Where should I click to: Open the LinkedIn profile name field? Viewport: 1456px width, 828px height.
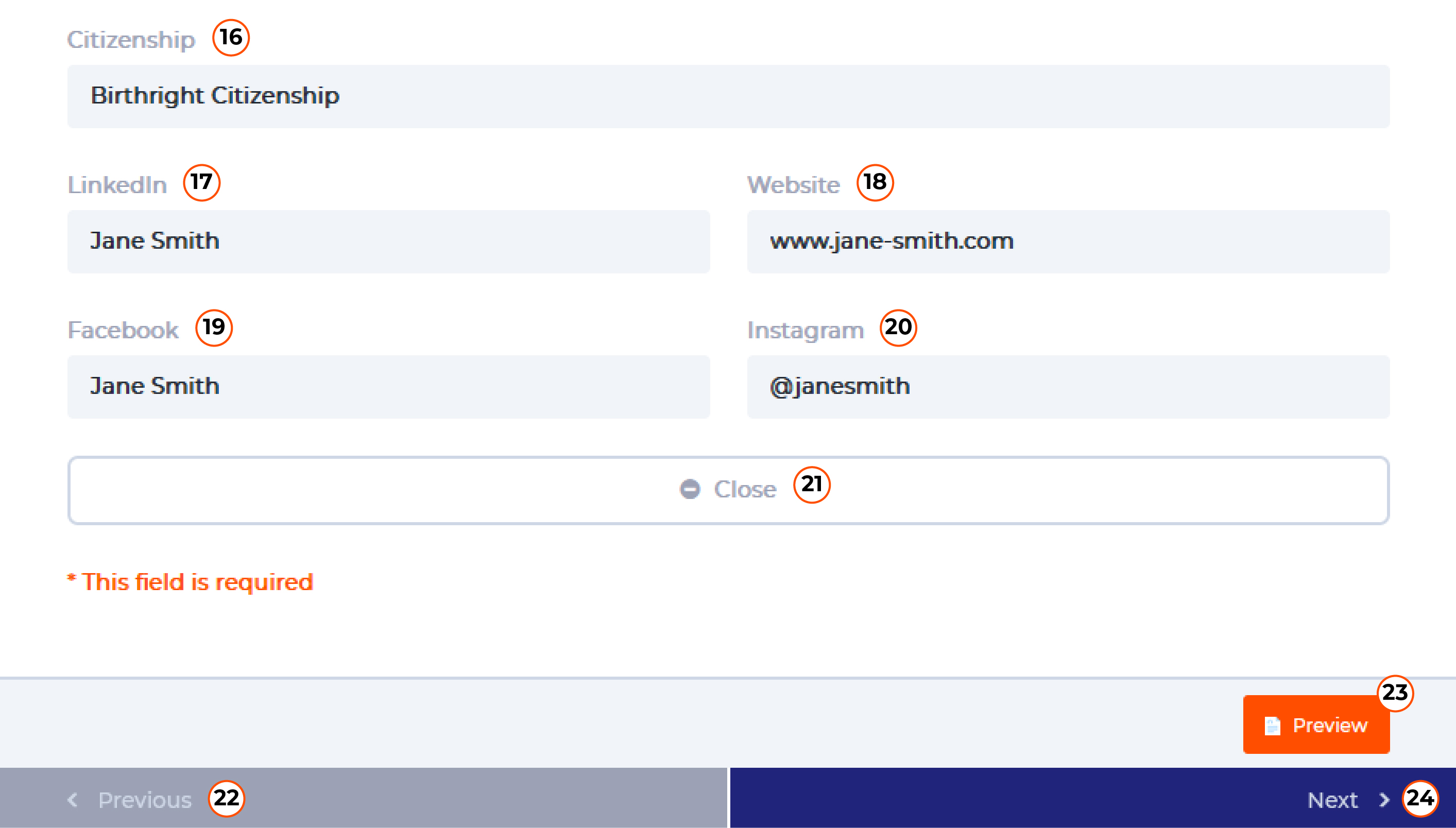pos(389,241)
